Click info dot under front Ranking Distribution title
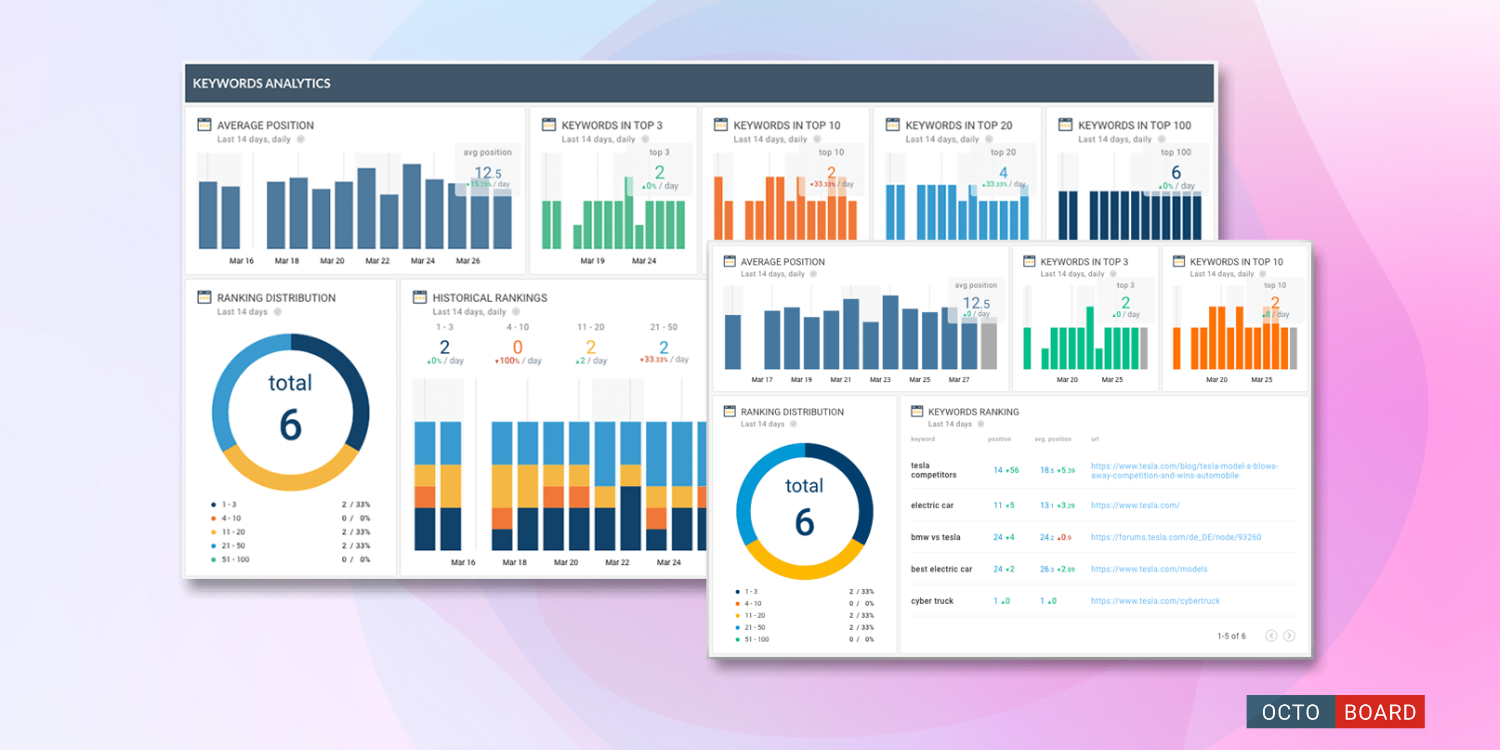Viewport: 1500px width, 750px height. [793, 424]
